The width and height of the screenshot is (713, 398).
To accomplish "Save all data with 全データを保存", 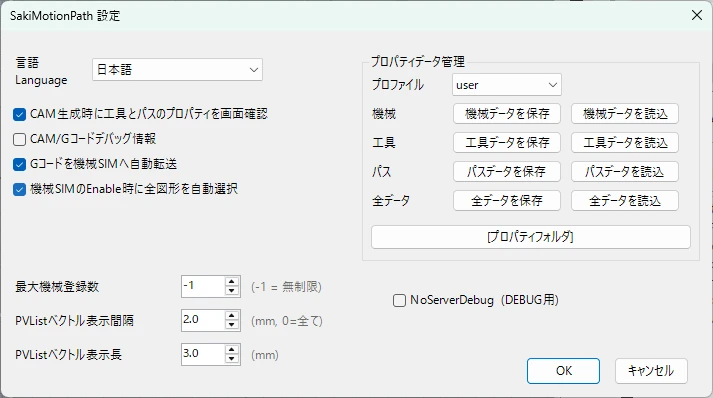I will click(x=507, y=201).
